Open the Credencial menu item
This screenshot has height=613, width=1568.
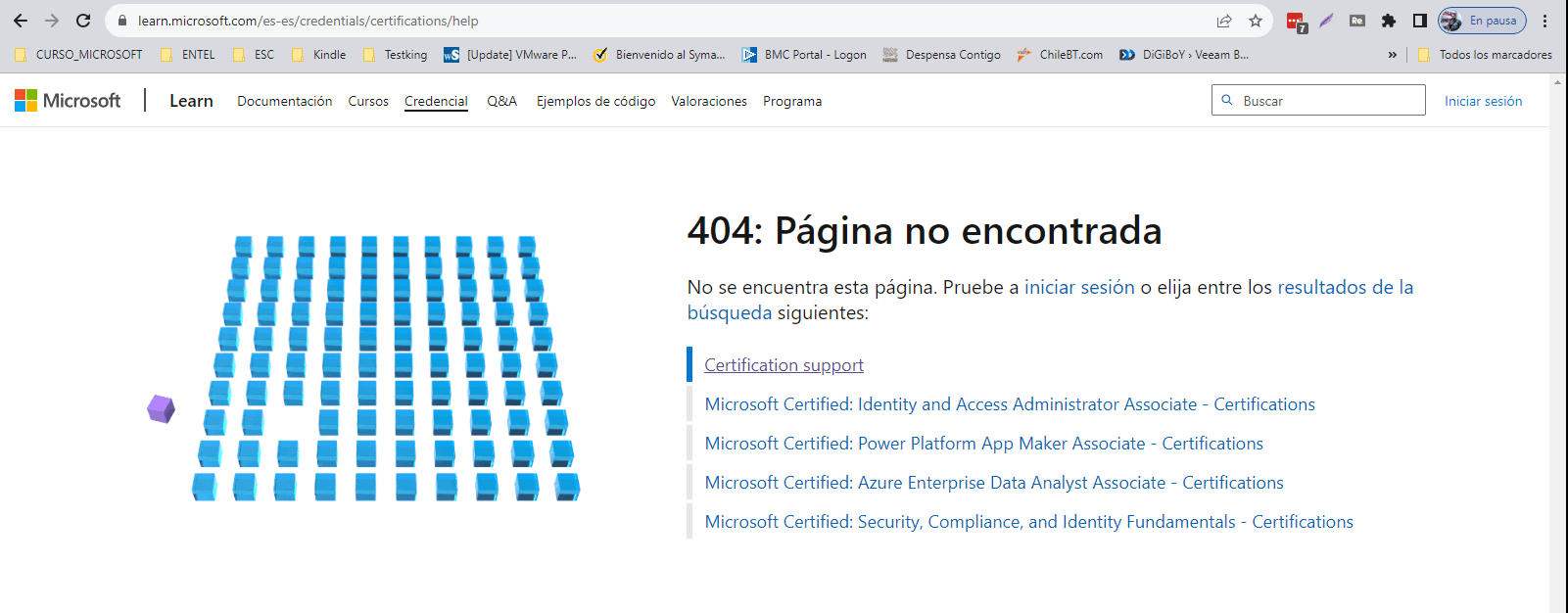tap(436, 101)
